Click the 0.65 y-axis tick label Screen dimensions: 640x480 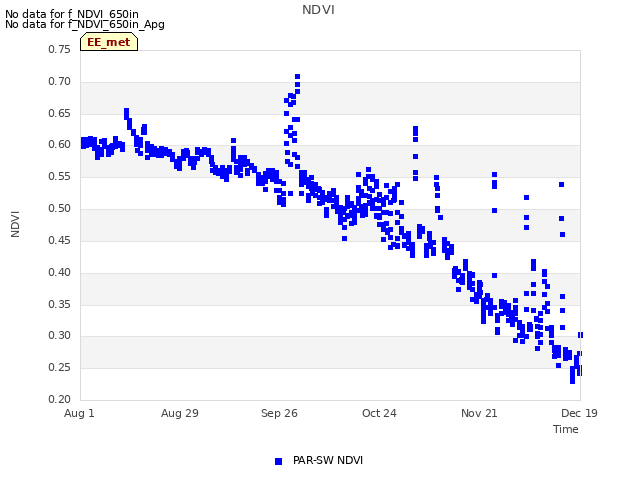pos(60,113)
